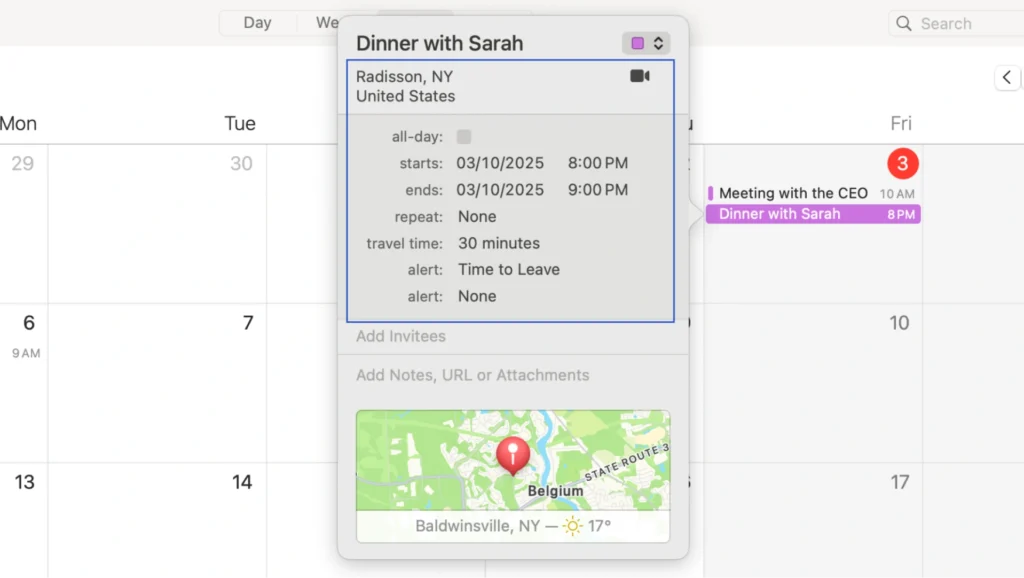The image size is (1024, 578).
Task: Select the Meeting with the CEO event
Action: [x=793, y=193]
